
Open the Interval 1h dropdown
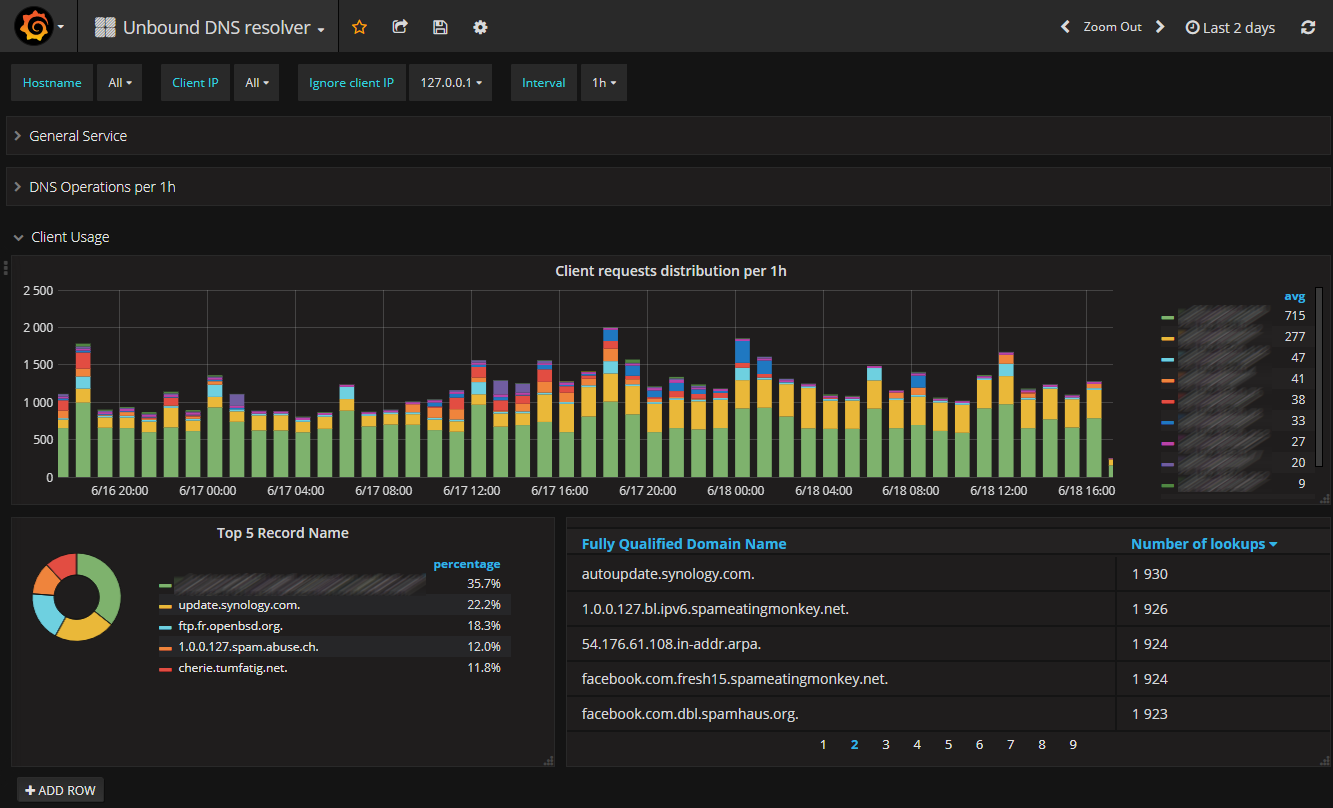(603, 83)
